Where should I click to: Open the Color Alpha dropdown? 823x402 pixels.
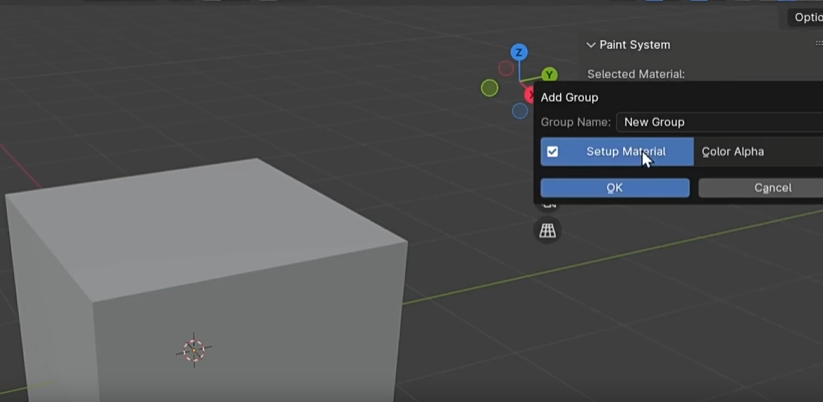click(758, 152)
